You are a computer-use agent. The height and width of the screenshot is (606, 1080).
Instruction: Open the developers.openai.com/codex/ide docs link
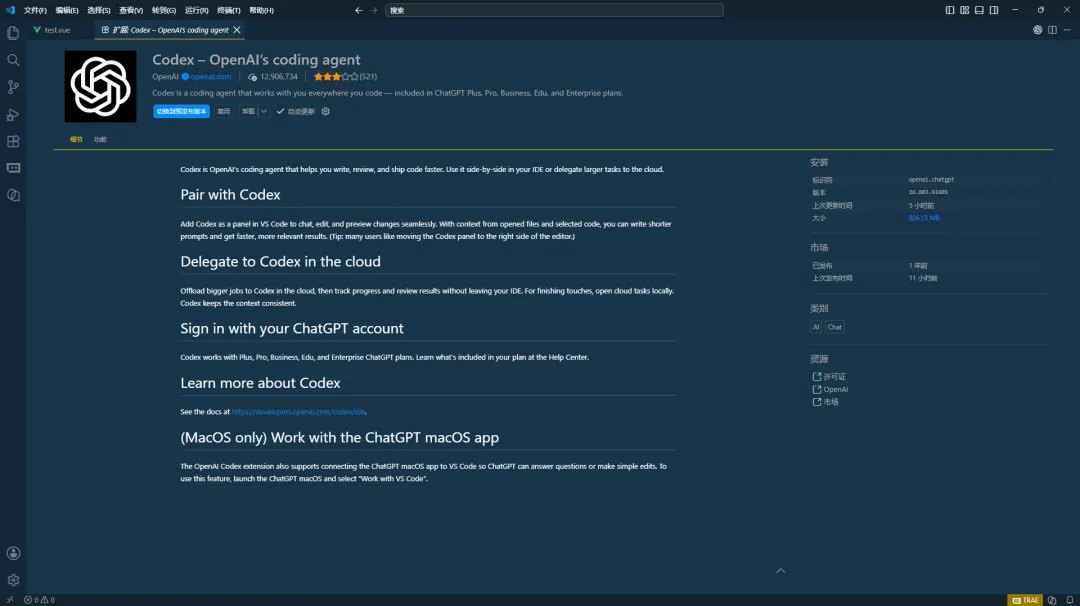pos(298,412)
